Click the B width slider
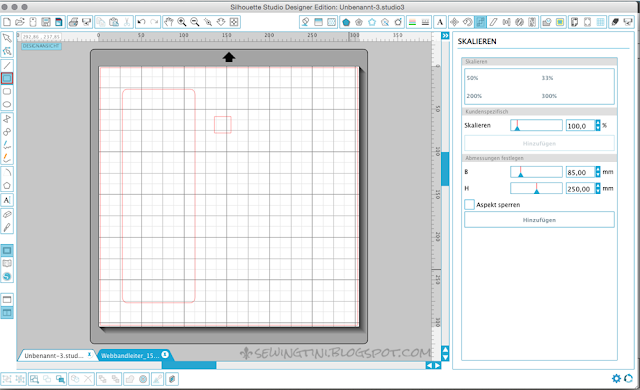Viewport: 640px width, 390px height. tap(536, 172)
